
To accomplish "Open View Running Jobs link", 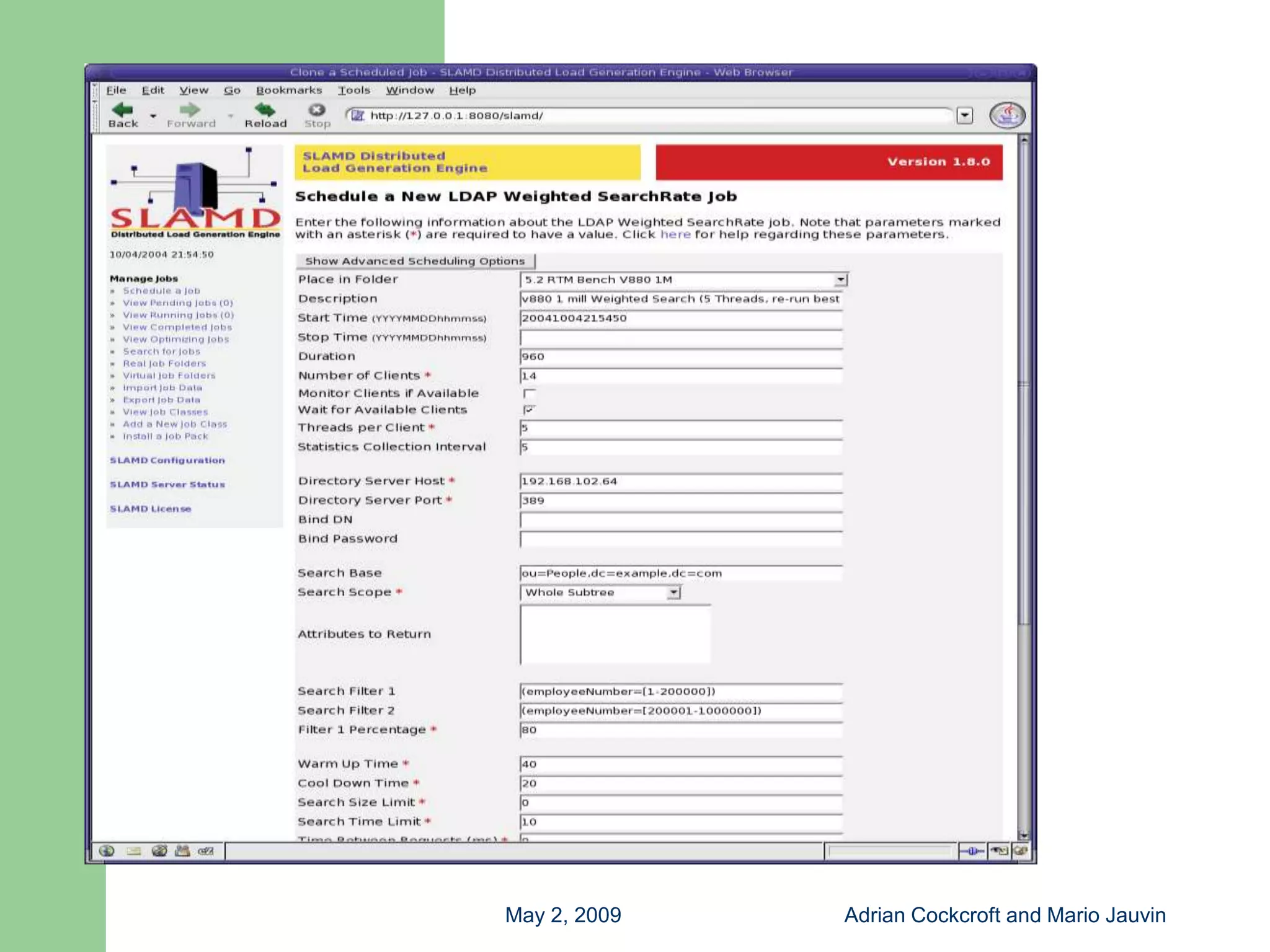I will (x=179, y=315).
